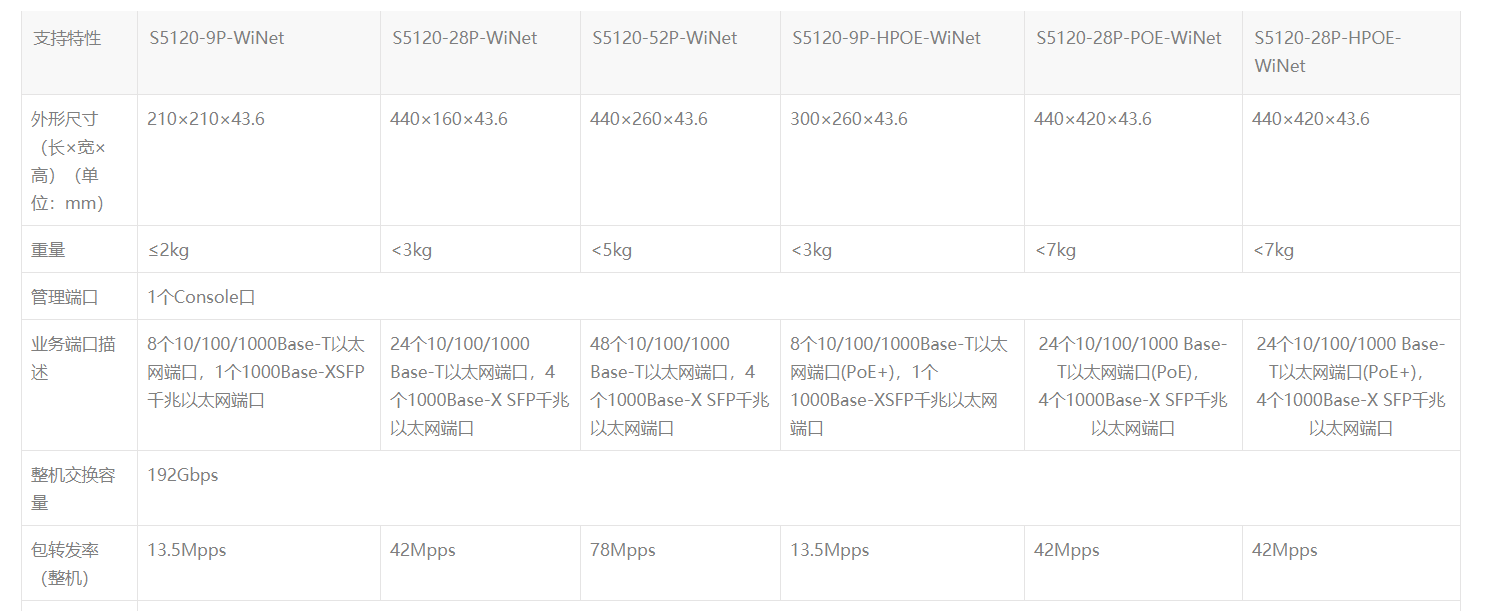Select the S5120-28P-HPOE-WiNet header cell

[1327, 52]
